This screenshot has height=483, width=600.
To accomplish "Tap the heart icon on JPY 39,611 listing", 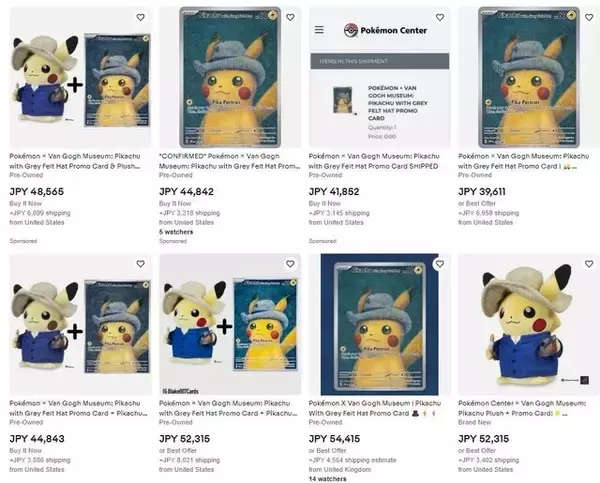I will point(588,17).
